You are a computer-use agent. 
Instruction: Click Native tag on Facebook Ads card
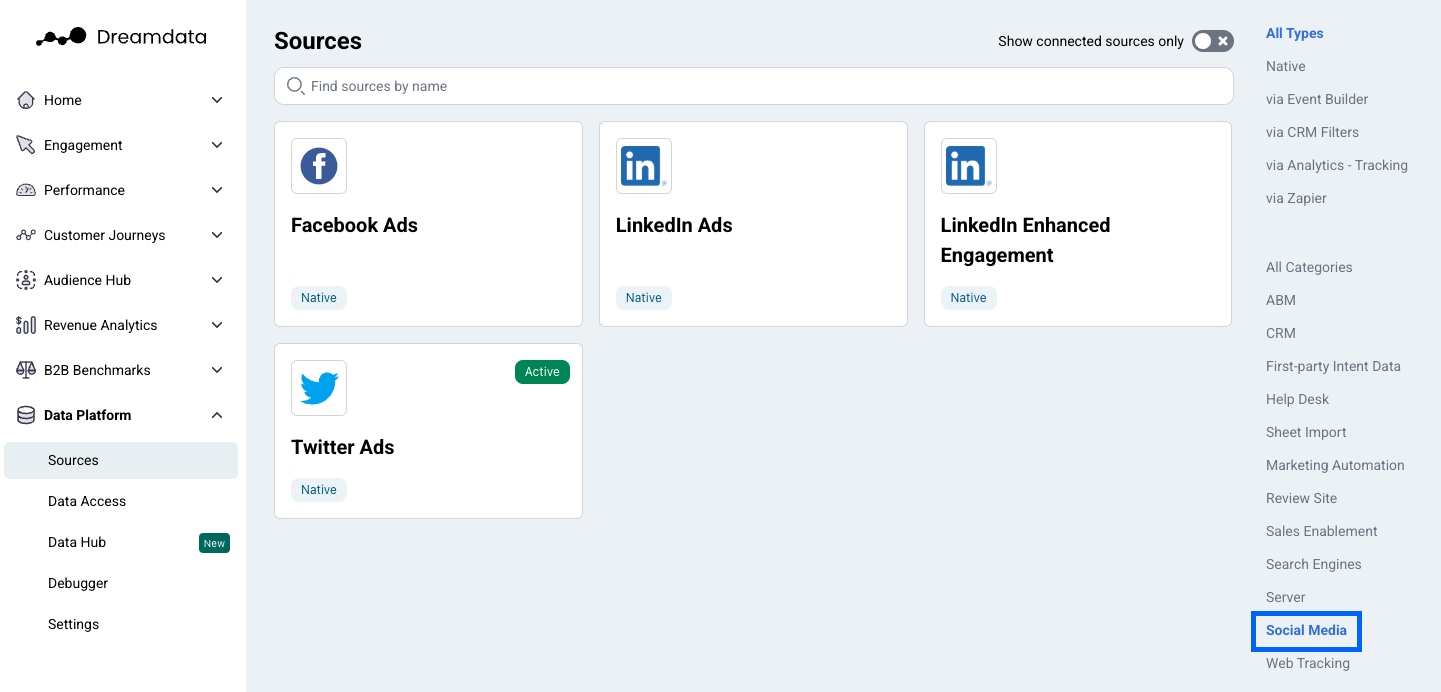click(319, 297)
